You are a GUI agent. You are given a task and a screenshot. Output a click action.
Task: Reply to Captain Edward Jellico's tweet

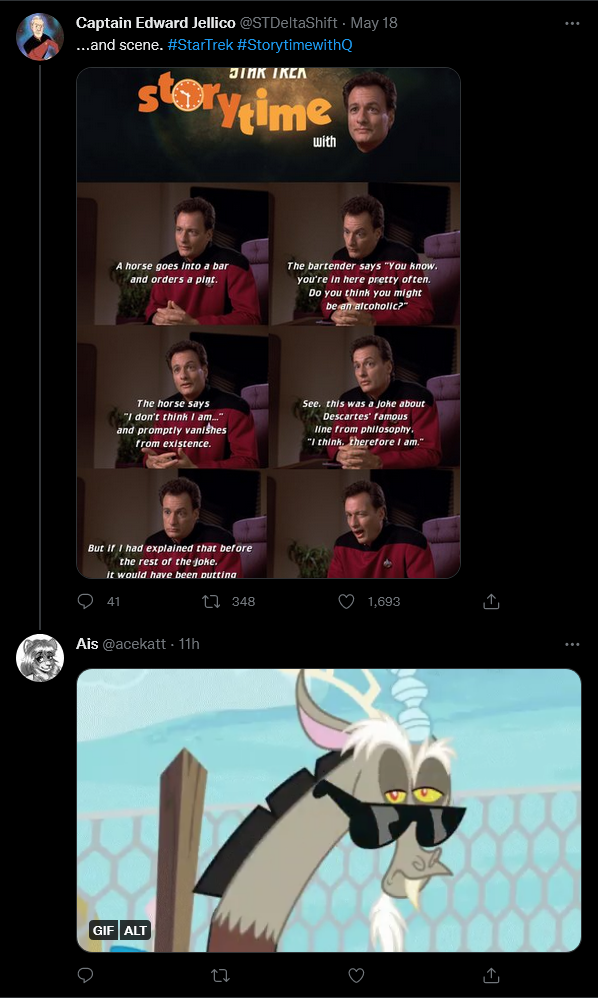point(85,601)
